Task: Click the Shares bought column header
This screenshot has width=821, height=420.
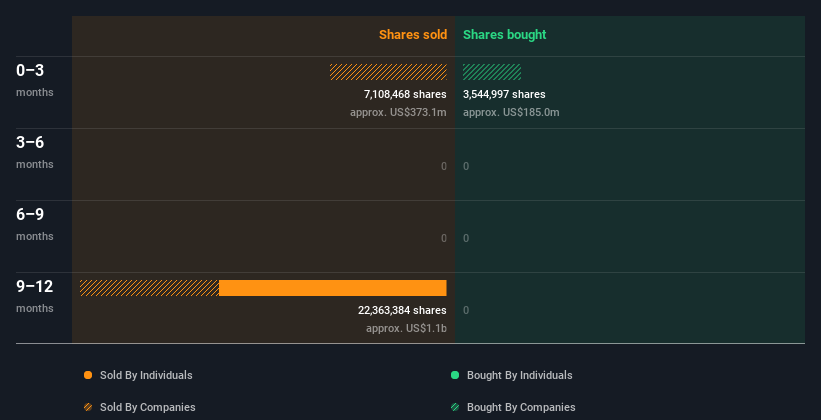Action: point(504,35)
